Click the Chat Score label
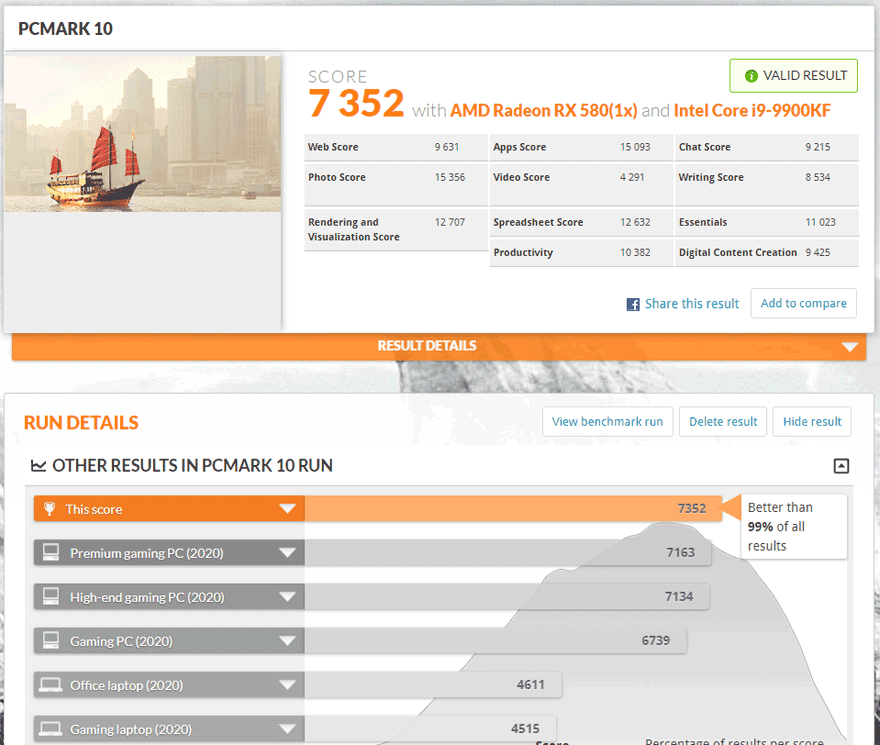Viewport: 880px width, 745px height. click(x=704, y=147)
